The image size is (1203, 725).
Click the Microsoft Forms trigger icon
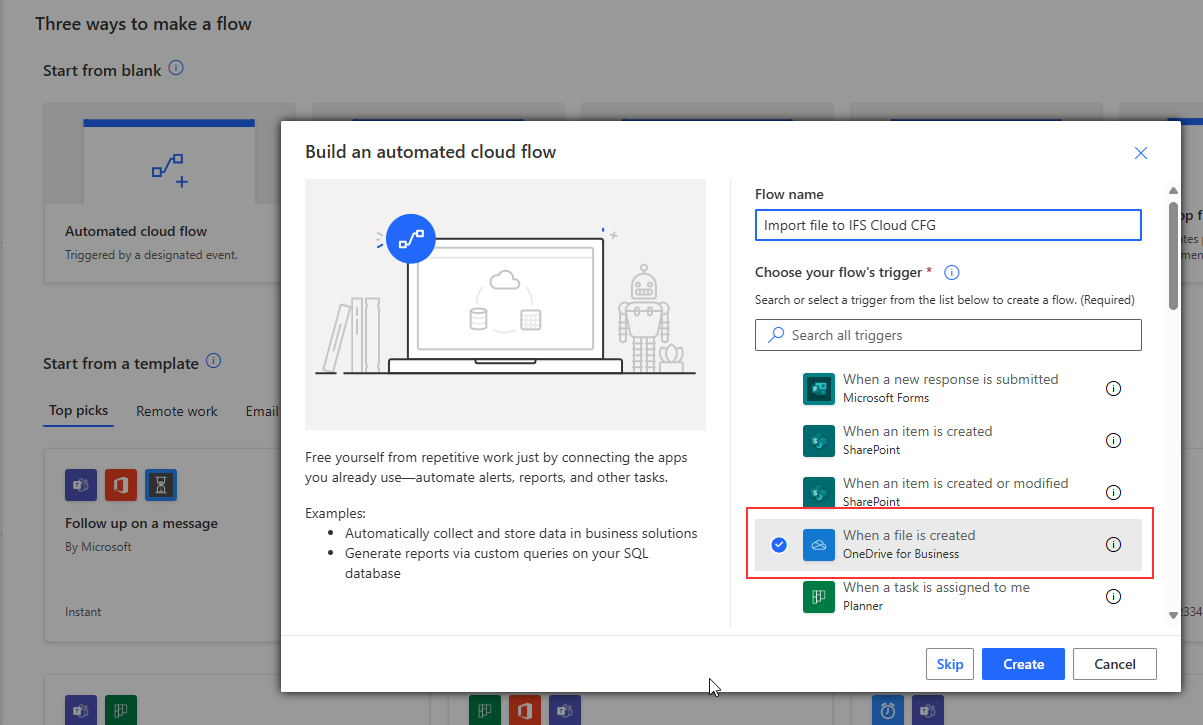tap(818, 389)
